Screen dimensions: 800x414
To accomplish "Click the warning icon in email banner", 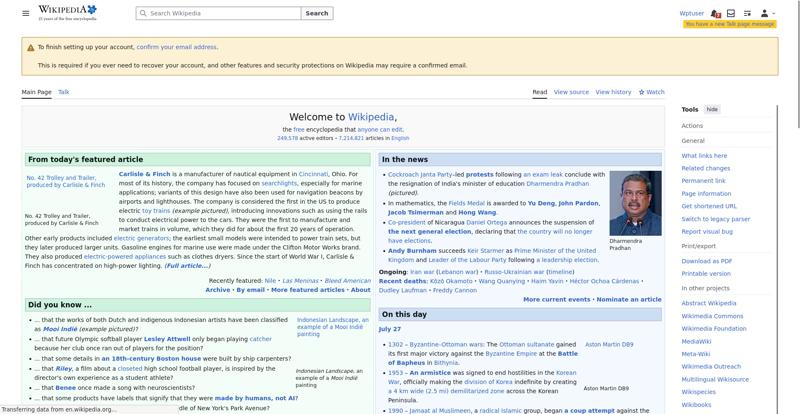I will pyautogui.click(x=31, y=47).
